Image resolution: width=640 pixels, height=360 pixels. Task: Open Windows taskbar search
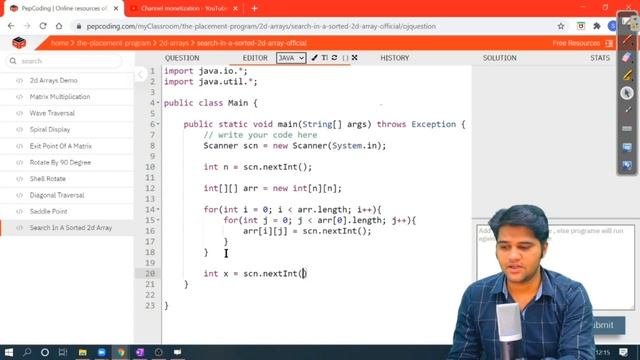(x=27, y=352)
